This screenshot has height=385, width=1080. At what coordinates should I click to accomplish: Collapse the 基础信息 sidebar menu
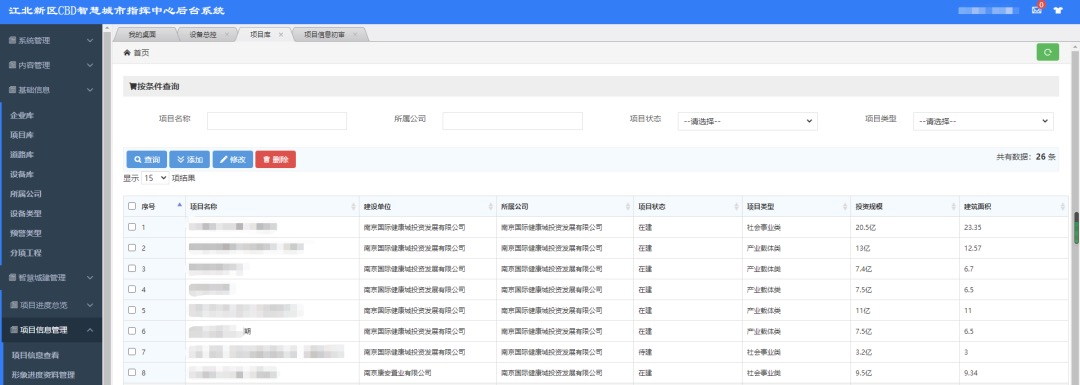[51, 90]
